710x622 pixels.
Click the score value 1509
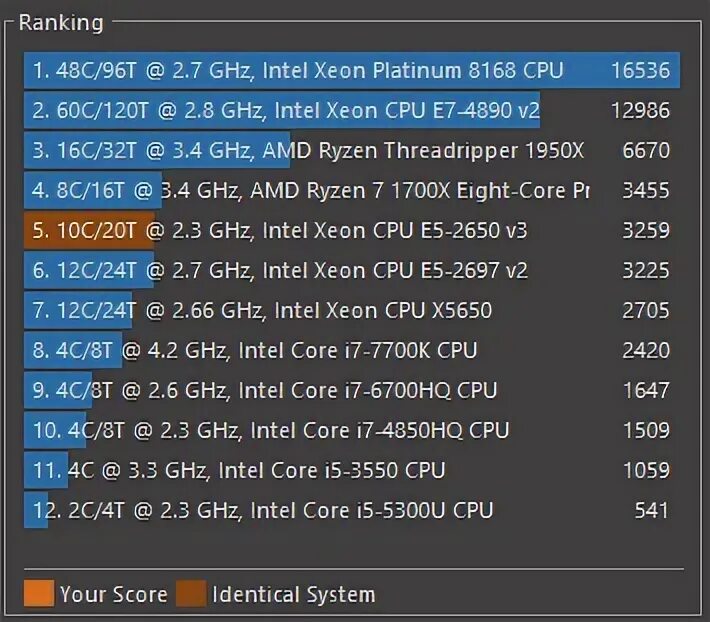[x=647, y=430]
